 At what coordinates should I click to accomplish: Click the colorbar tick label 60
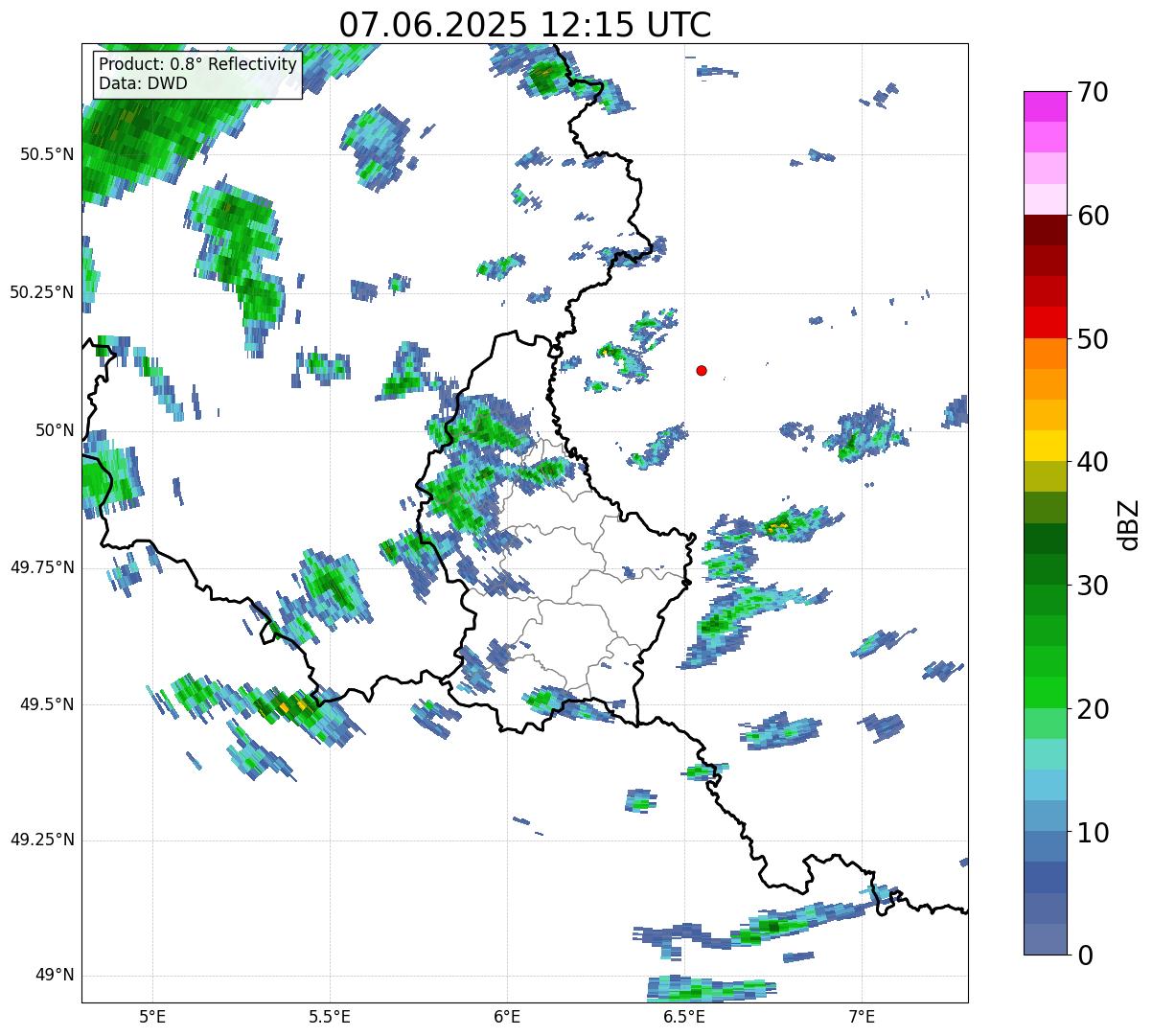click(x=1093, y=216)
